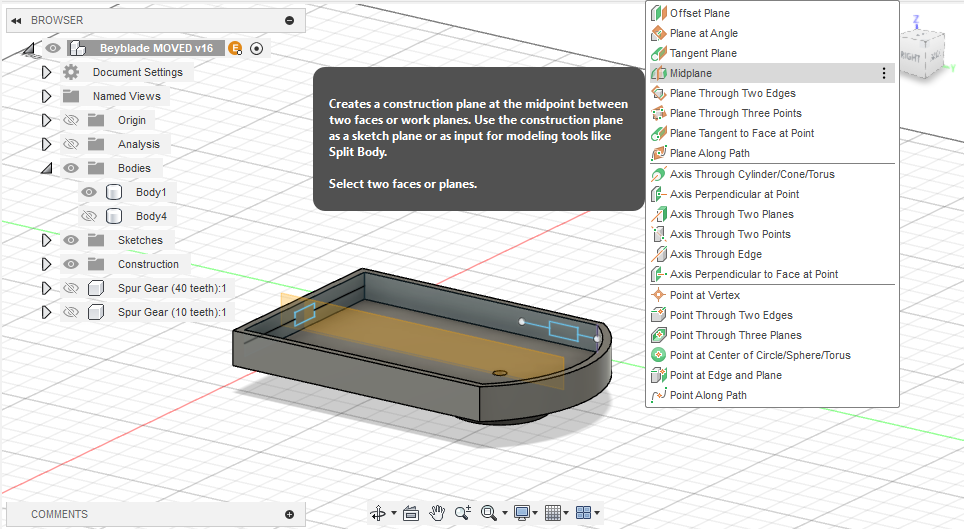Hide the Bodies folder
Image resolution: width=964 pixels, height=529 pixels.
click(x=71, y=168)
